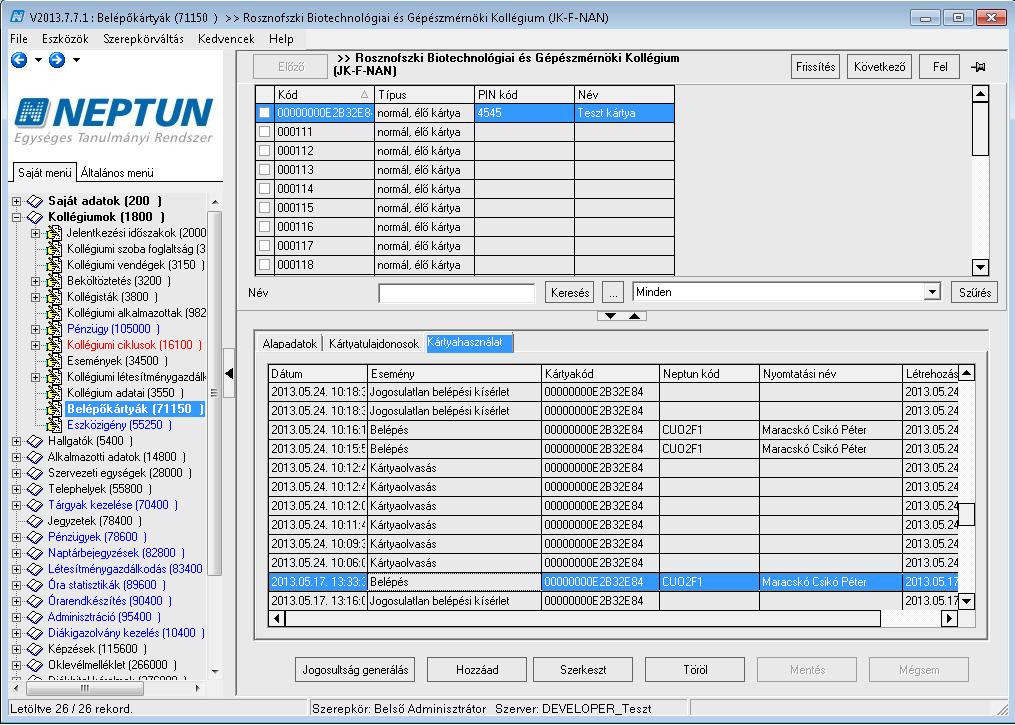This screenshot has width=1015, height=725.
Task: Tick the checkbox for card 000114
Action: click(x=264, y=189)
